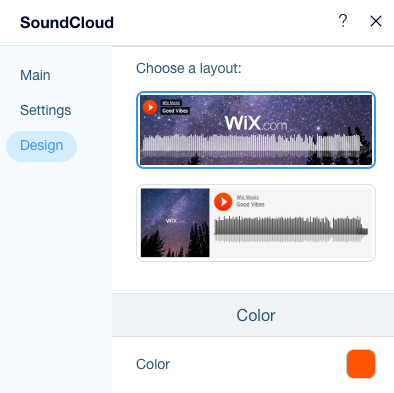The height and width of the screenshot is (393, 394).
Task: Open the orange Color swatch picker
Action: point(361,364)
